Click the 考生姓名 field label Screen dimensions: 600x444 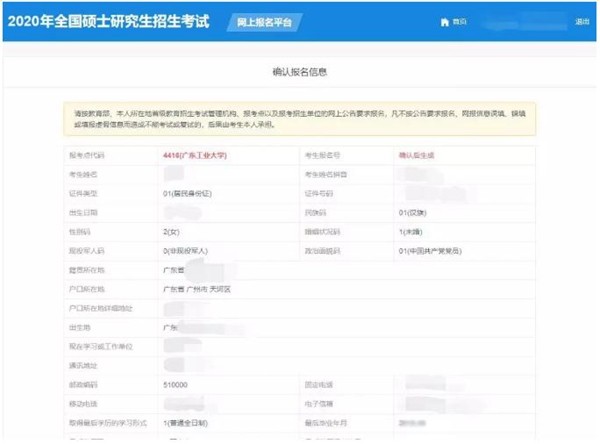click(x=83, y=175)
